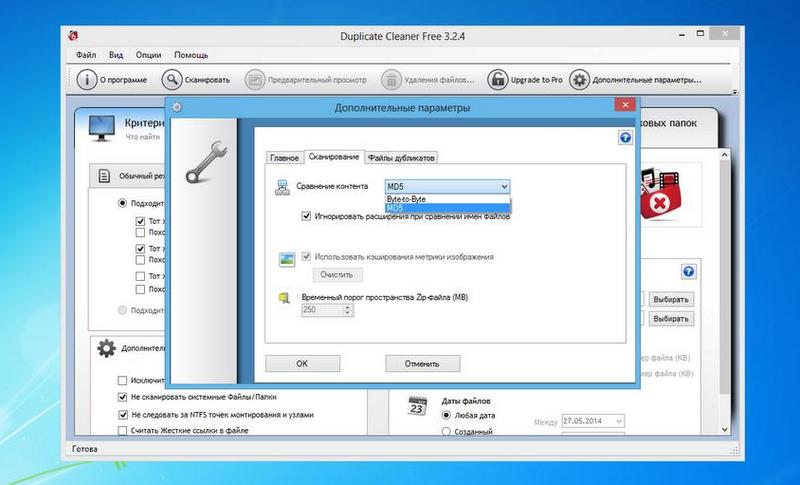Click the Готова status bar text

click(x=85, y=449)
